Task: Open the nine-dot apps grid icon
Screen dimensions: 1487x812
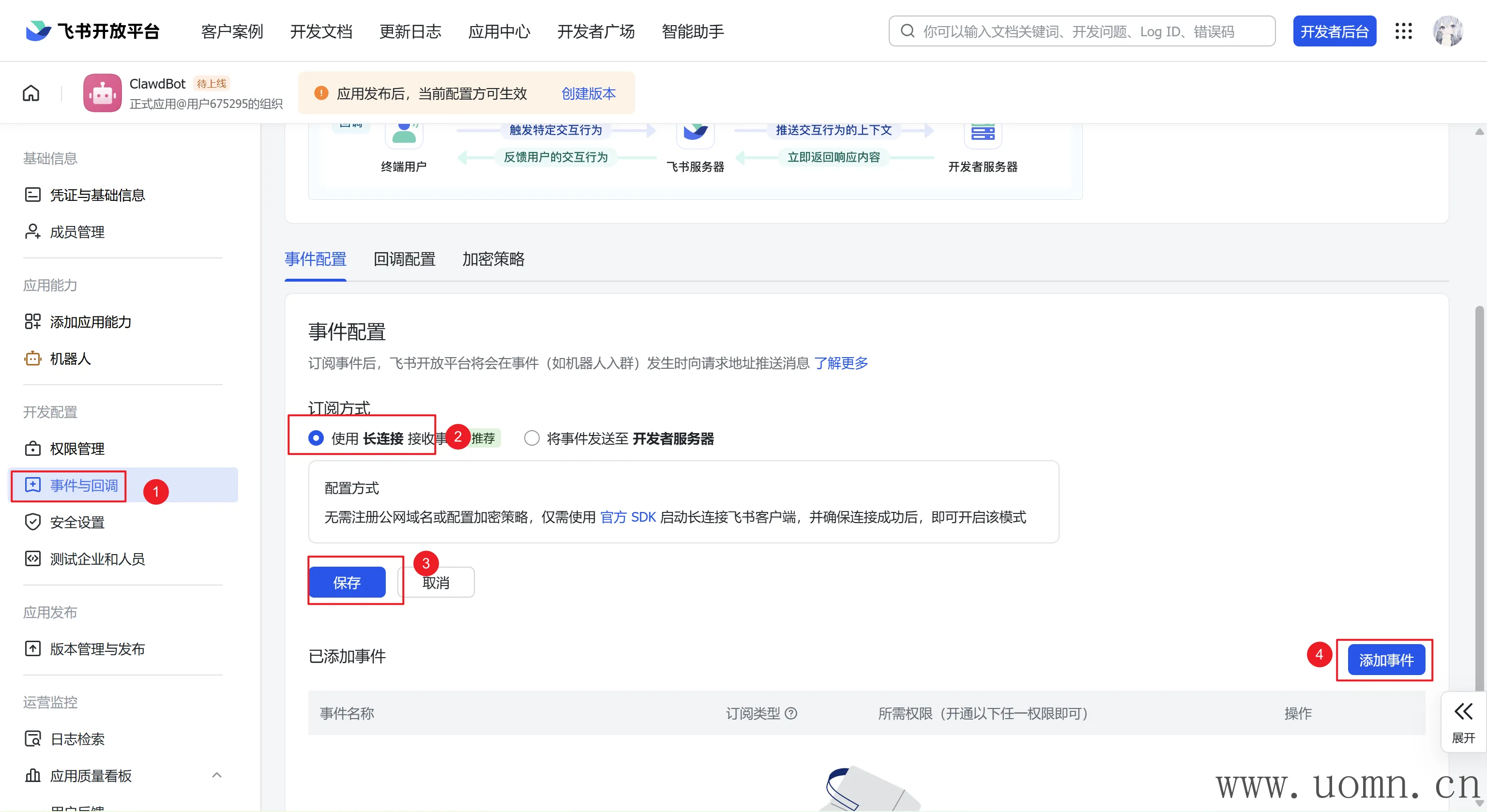Action: [1403, 31]
